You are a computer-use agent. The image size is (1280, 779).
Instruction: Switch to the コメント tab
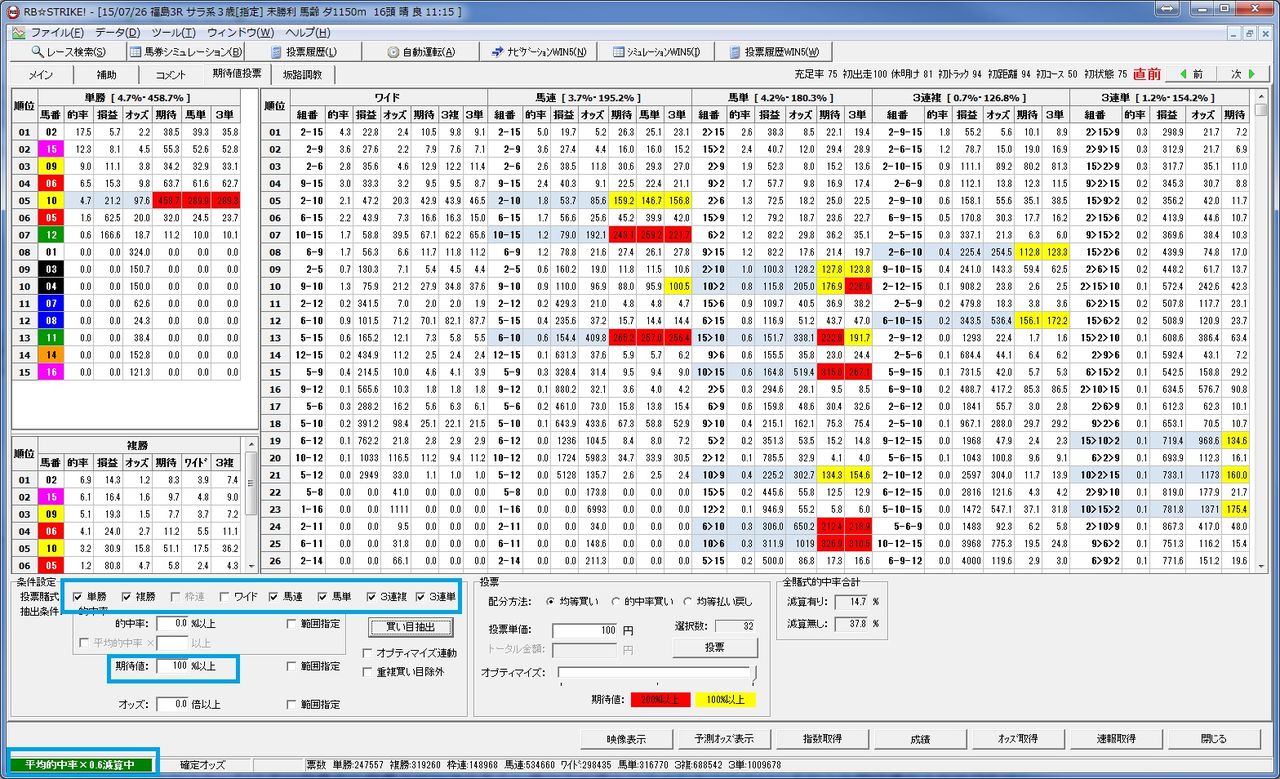[x=170, y=75]
